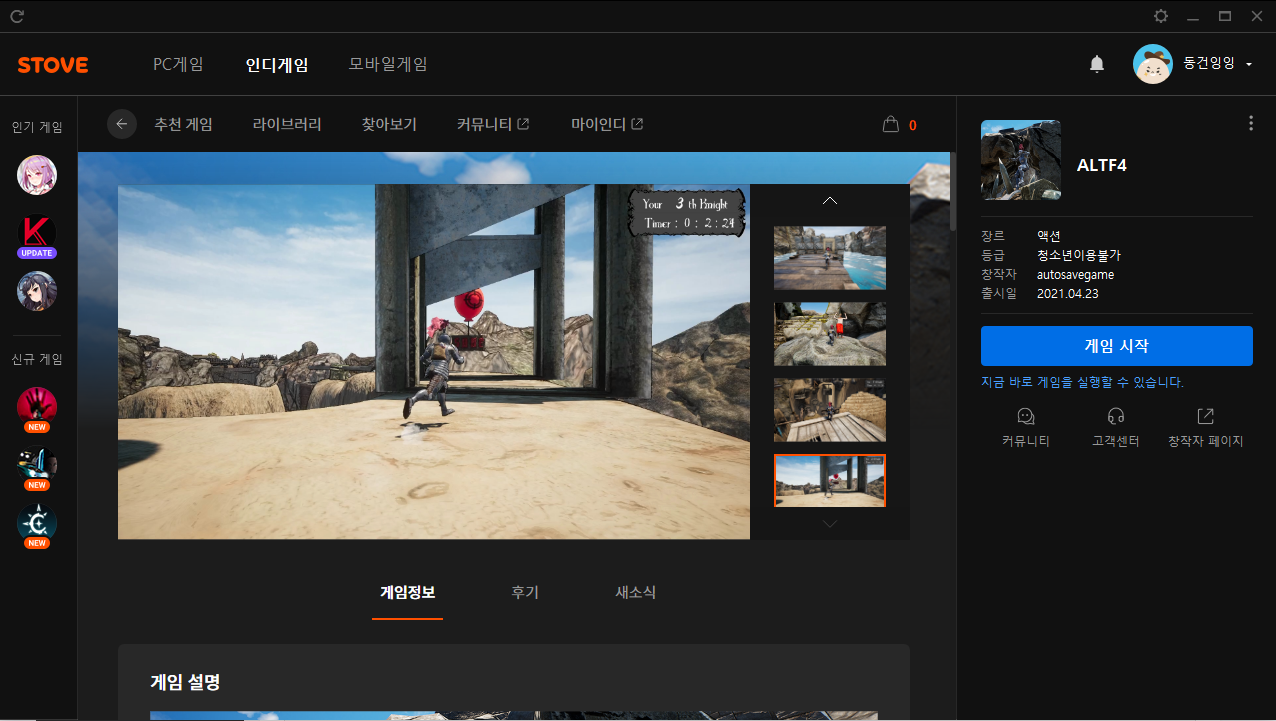Click the back arrow button
The image size is (1276, 721).
pyautogui.click(x=122, y=124)
